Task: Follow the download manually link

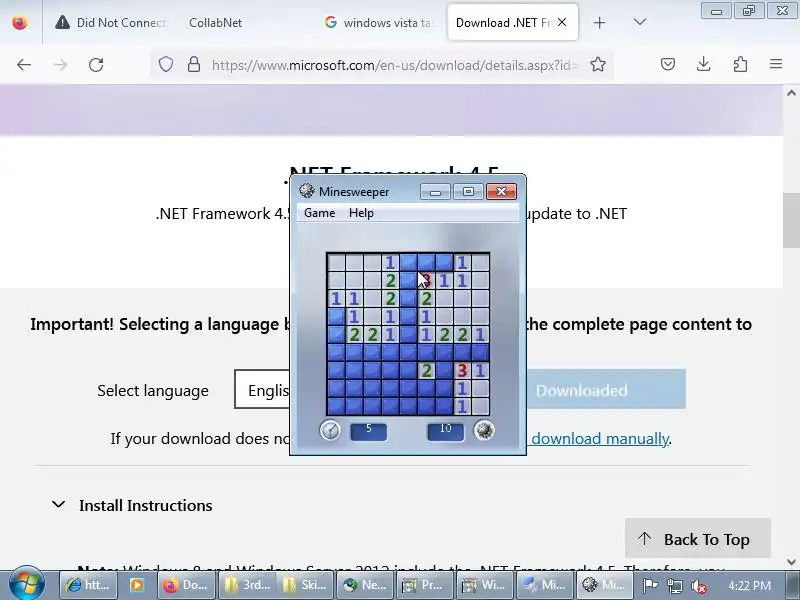Action: (600, 439)
